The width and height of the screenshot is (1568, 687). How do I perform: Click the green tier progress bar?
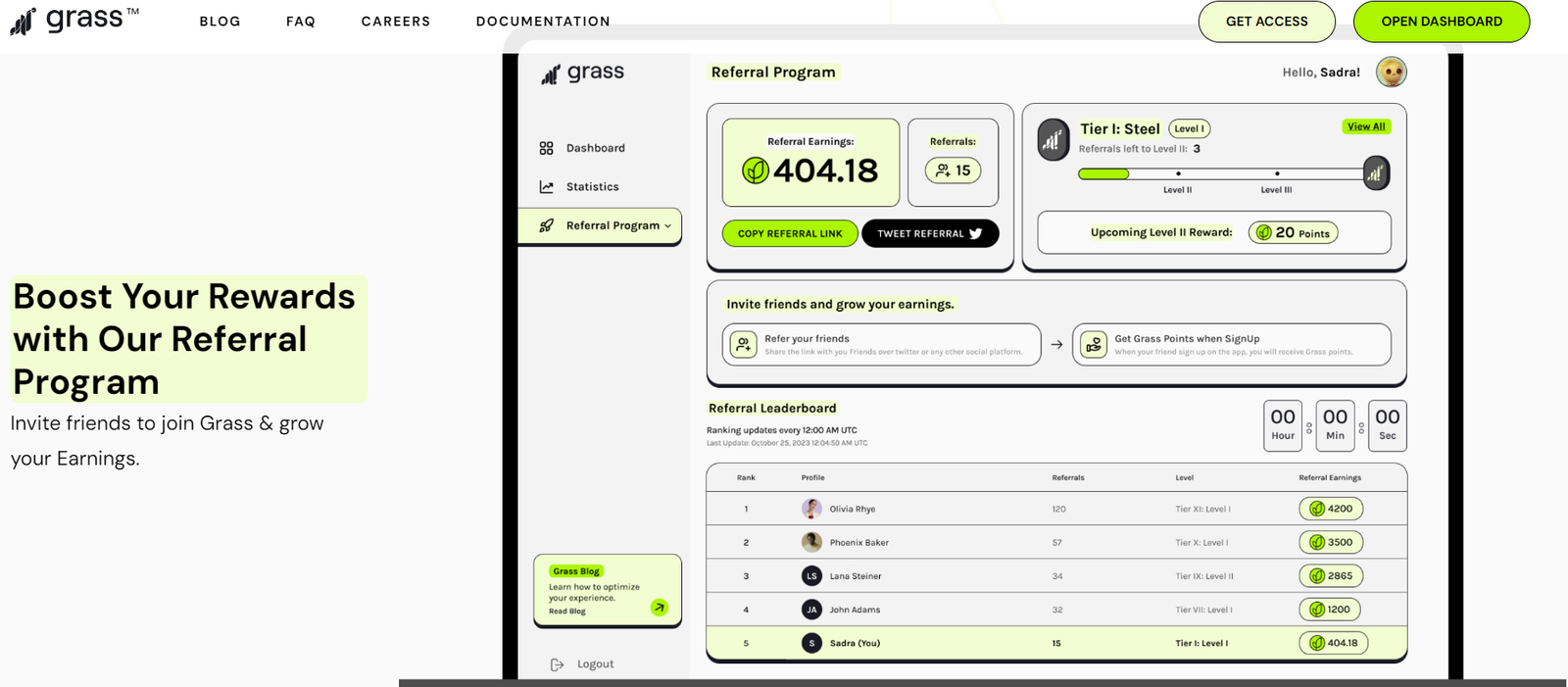[1103, 173]
